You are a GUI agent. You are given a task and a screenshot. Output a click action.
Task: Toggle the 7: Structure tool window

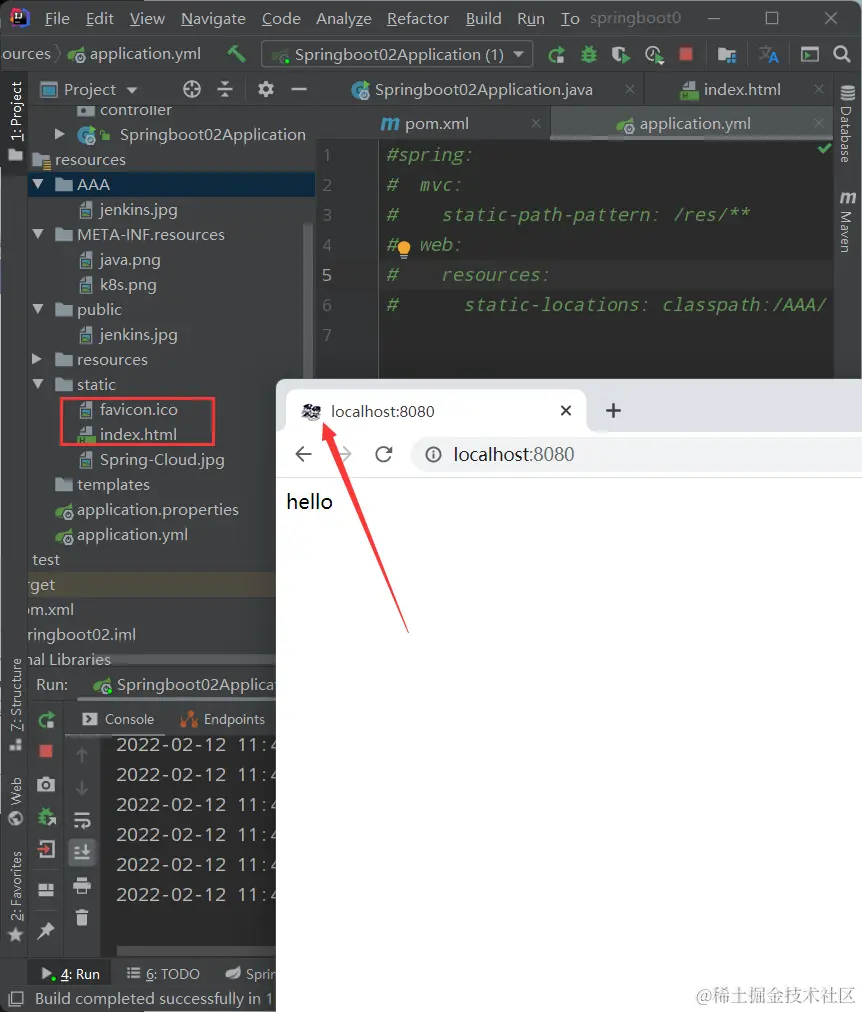coord(15,703)
